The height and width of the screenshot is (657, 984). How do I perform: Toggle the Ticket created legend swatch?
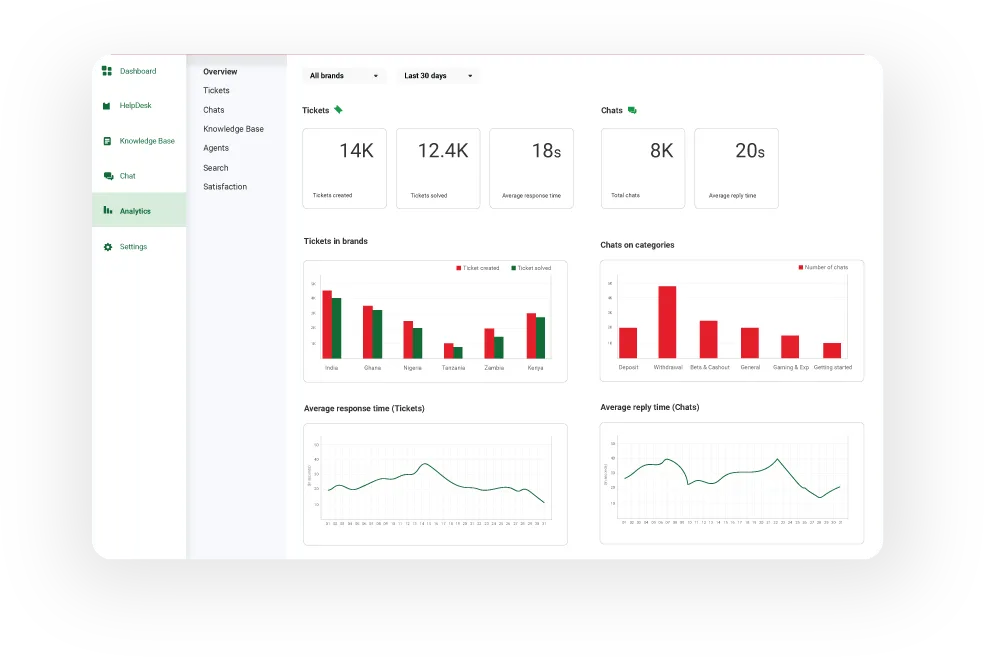[x=459, y=268]
